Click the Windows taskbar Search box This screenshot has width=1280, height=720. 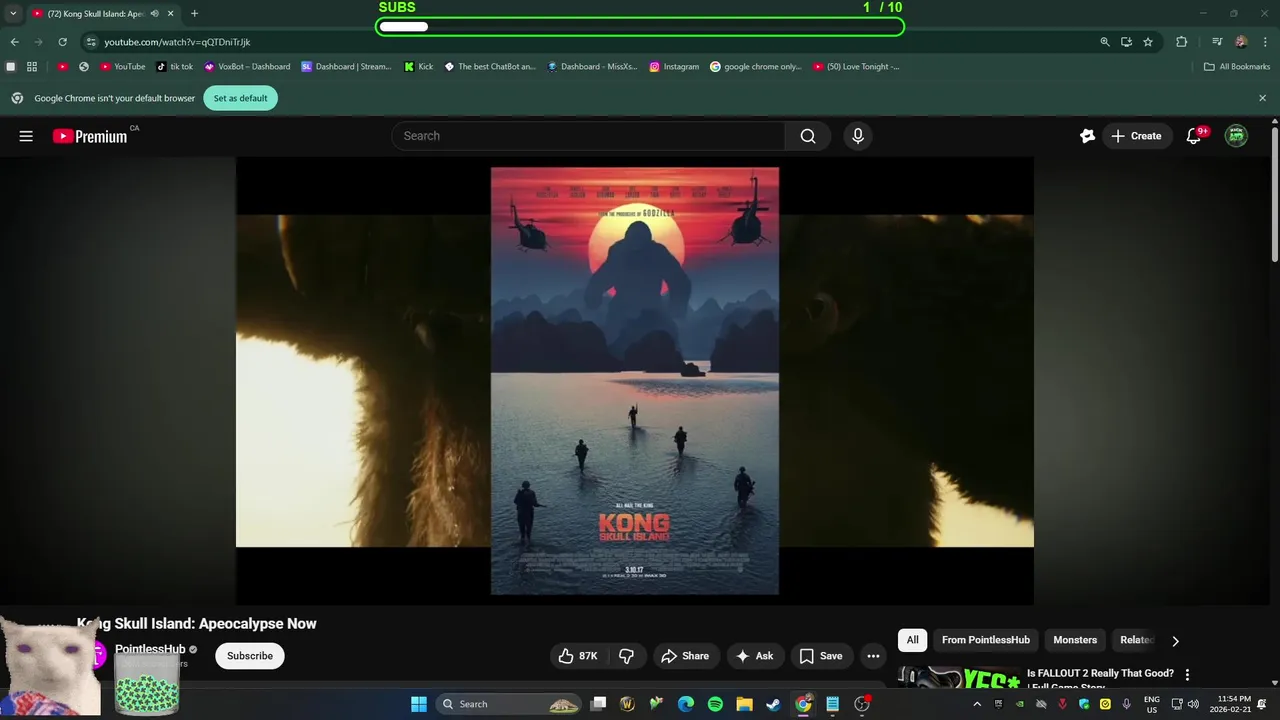pos(510,704)
